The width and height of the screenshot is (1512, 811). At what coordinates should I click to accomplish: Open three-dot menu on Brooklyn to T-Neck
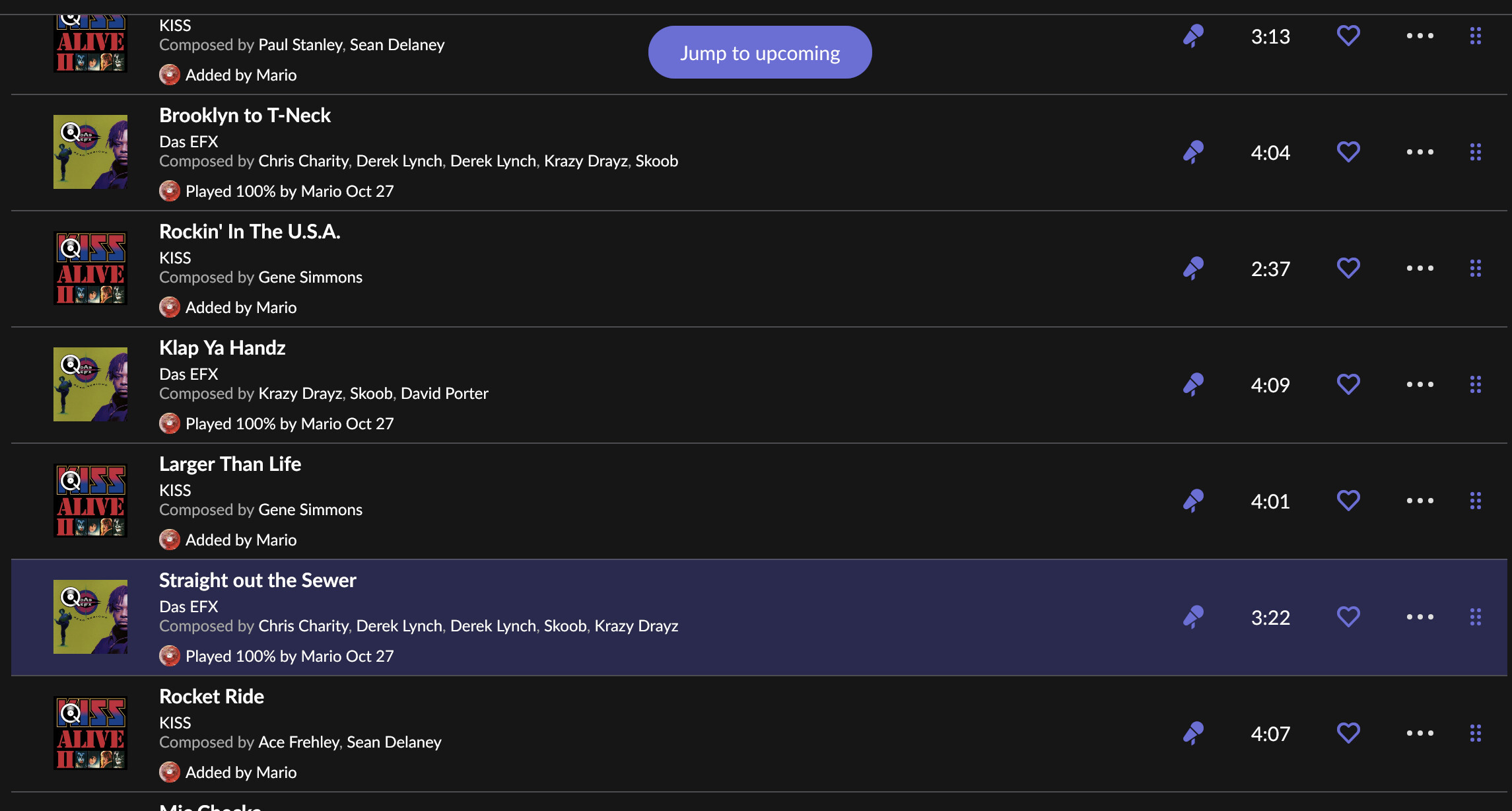point(1420,153)
